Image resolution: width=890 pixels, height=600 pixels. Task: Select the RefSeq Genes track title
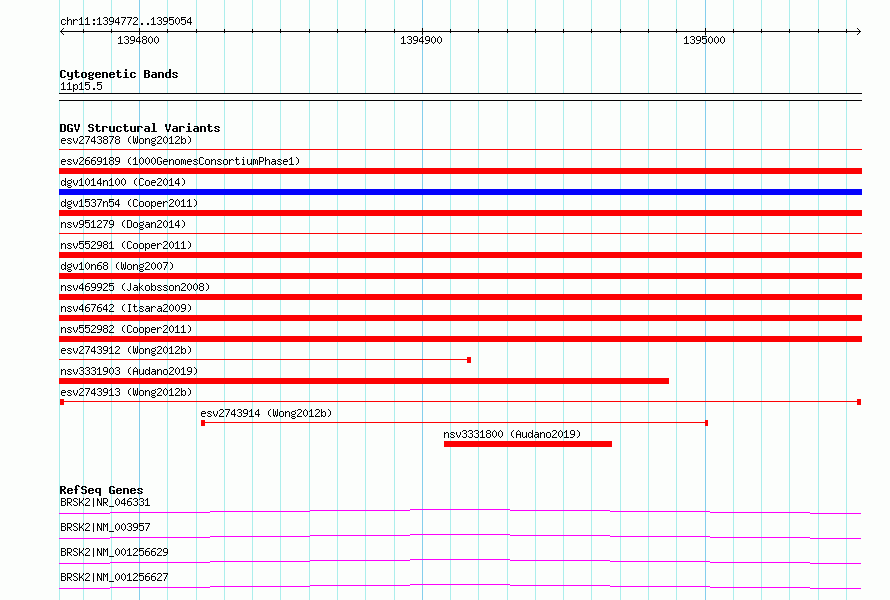pyautogui.click(x=101, y=490)
